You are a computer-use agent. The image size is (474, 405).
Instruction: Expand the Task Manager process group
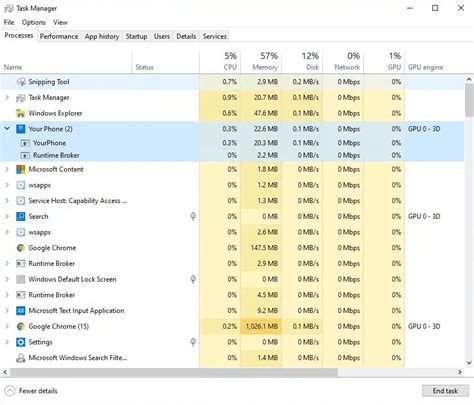(x=7, y=98)
